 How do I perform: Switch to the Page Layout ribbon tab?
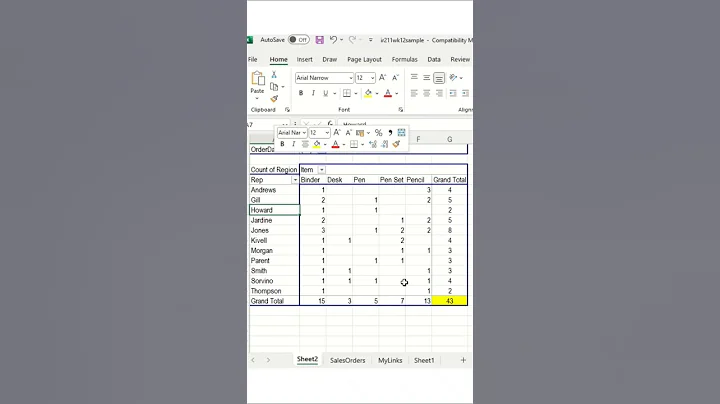[x=364, y=59]
